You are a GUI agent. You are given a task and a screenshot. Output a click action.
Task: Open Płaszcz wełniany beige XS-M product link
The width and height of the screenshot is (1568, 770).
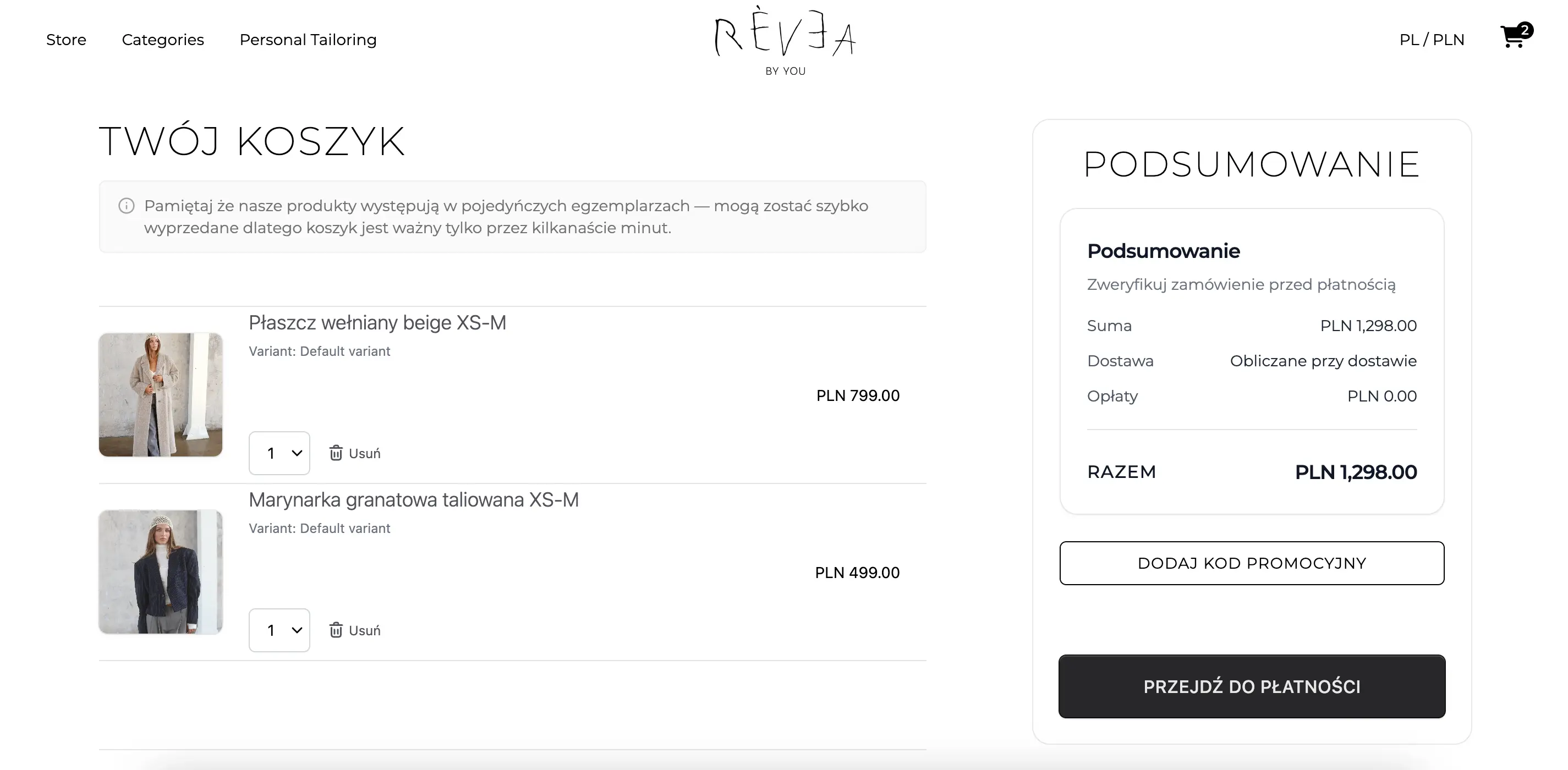[x=377, y=323]
